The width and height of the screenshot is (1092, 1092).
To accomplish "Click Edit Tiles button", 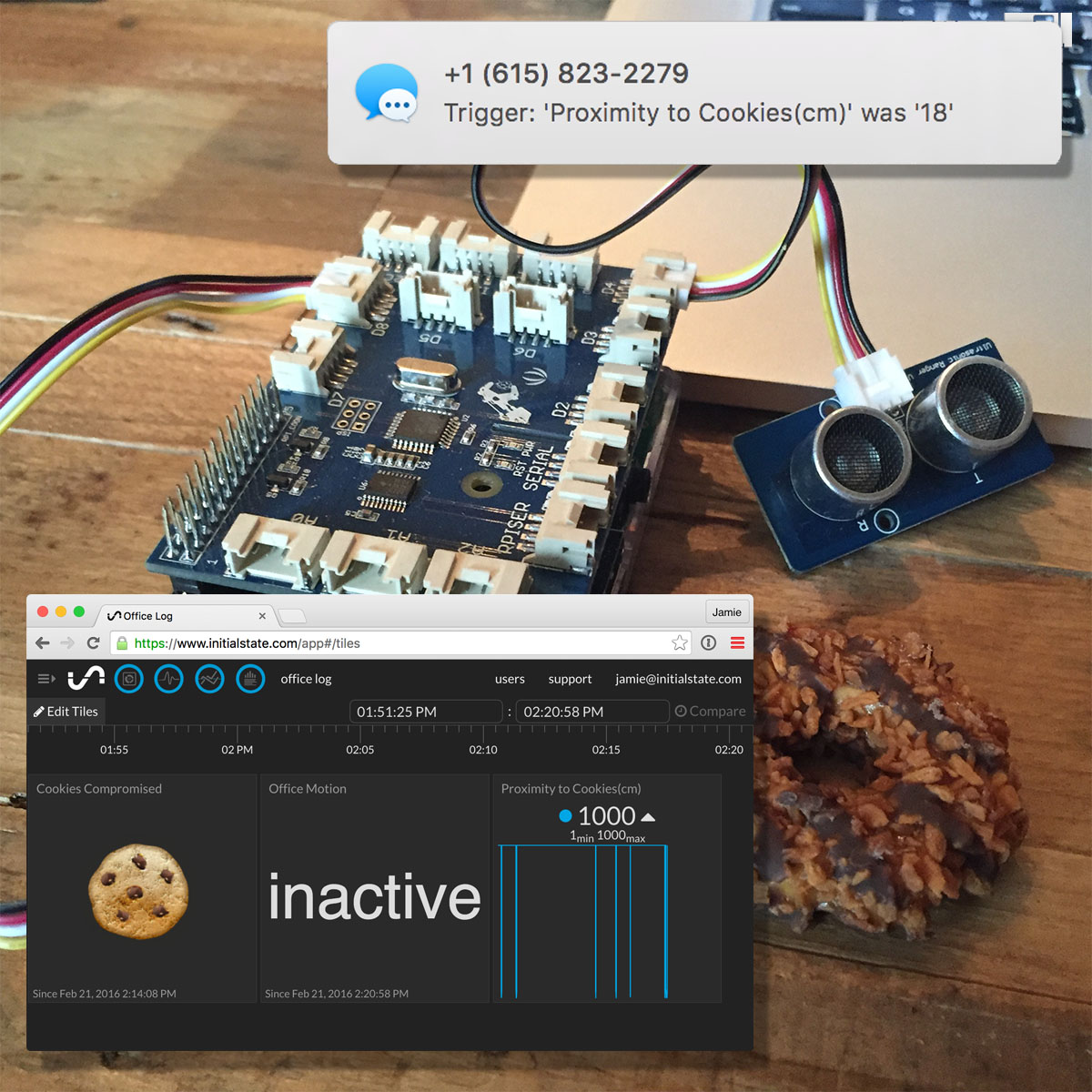I will click(x=66, y=712).
